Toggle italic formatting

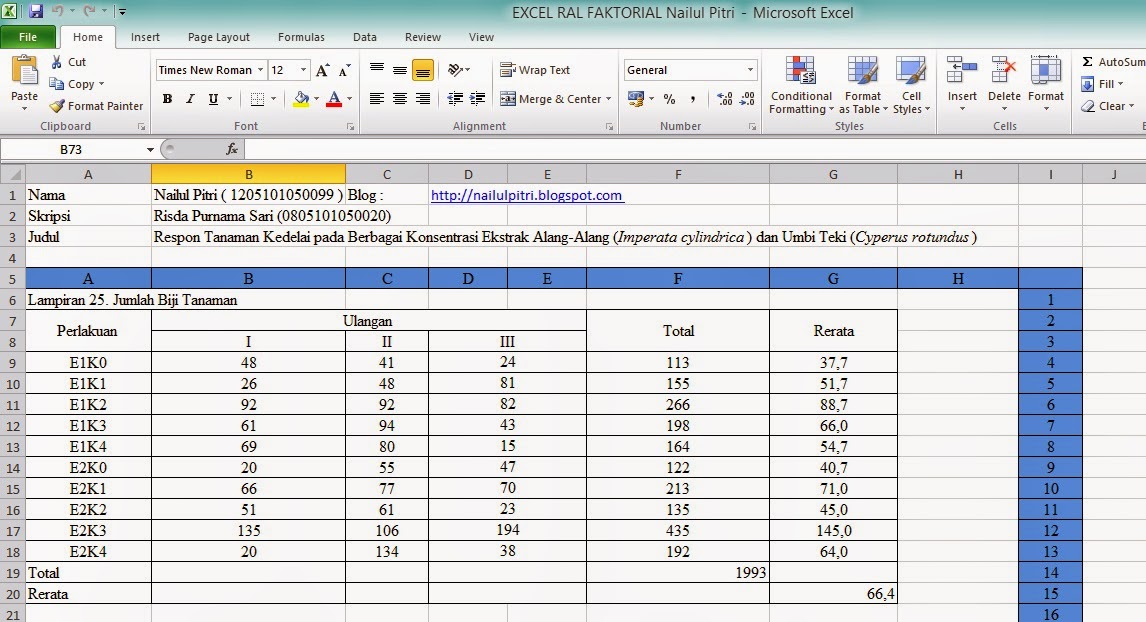pos(191,99)
